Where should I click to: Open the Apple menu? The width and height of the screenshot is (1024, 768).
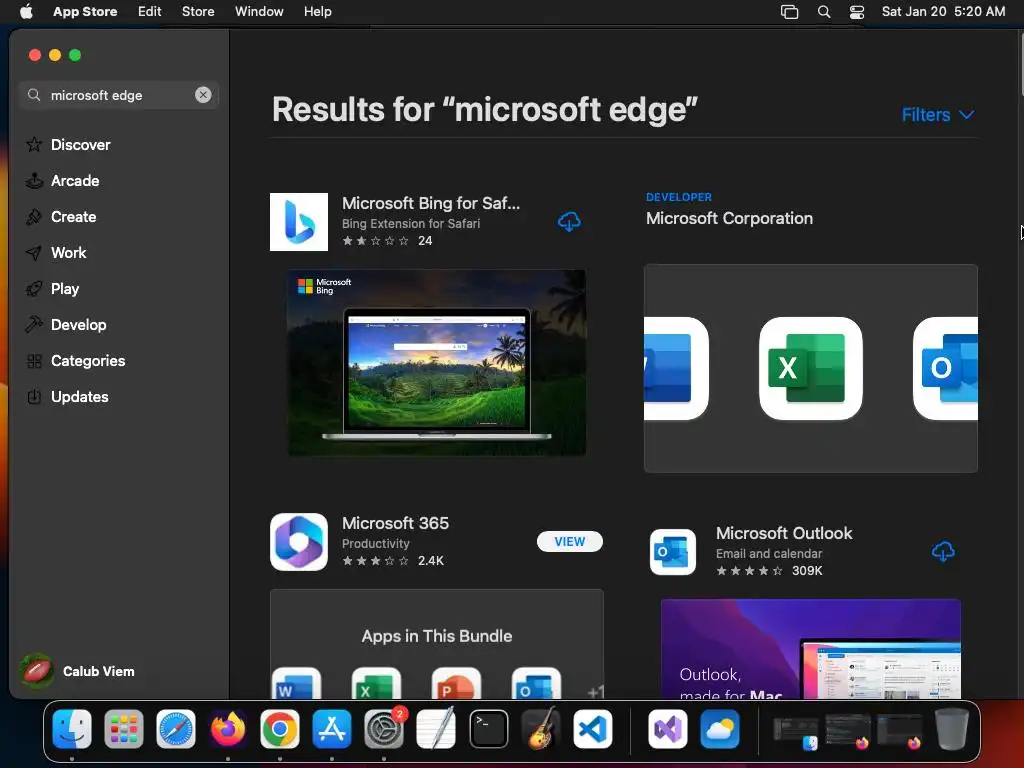pos(26,11)
